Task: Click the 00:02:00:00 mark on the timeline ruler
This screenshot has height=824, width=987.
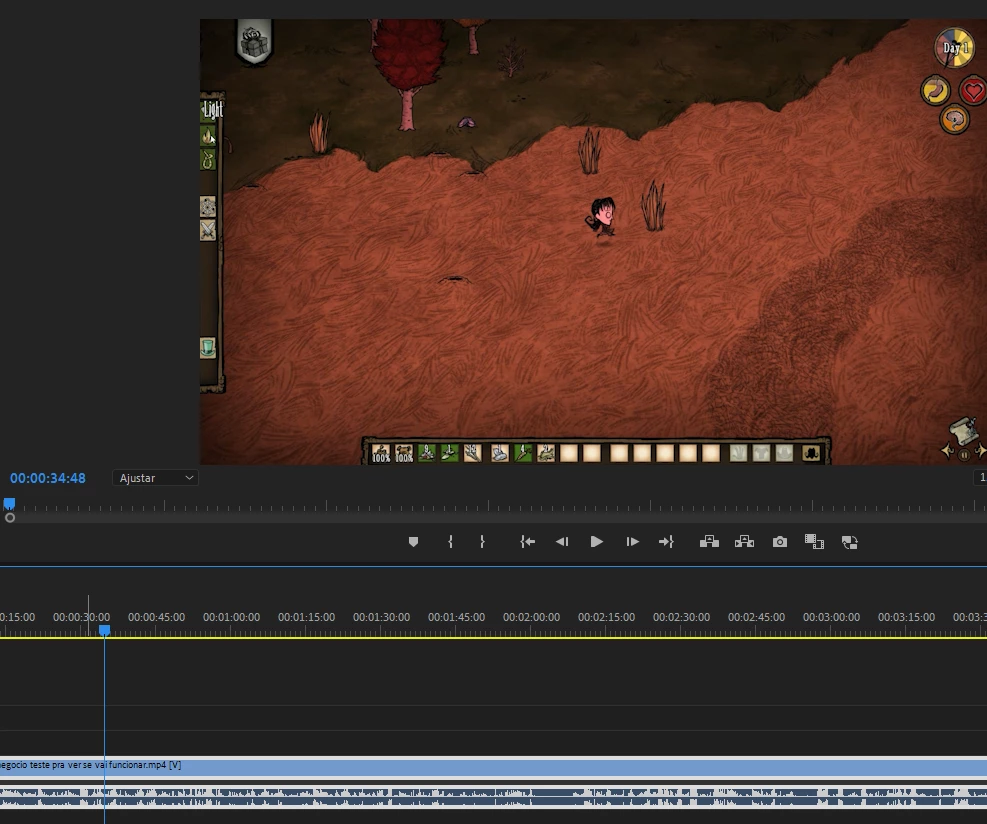Action: tap(531, 618)
